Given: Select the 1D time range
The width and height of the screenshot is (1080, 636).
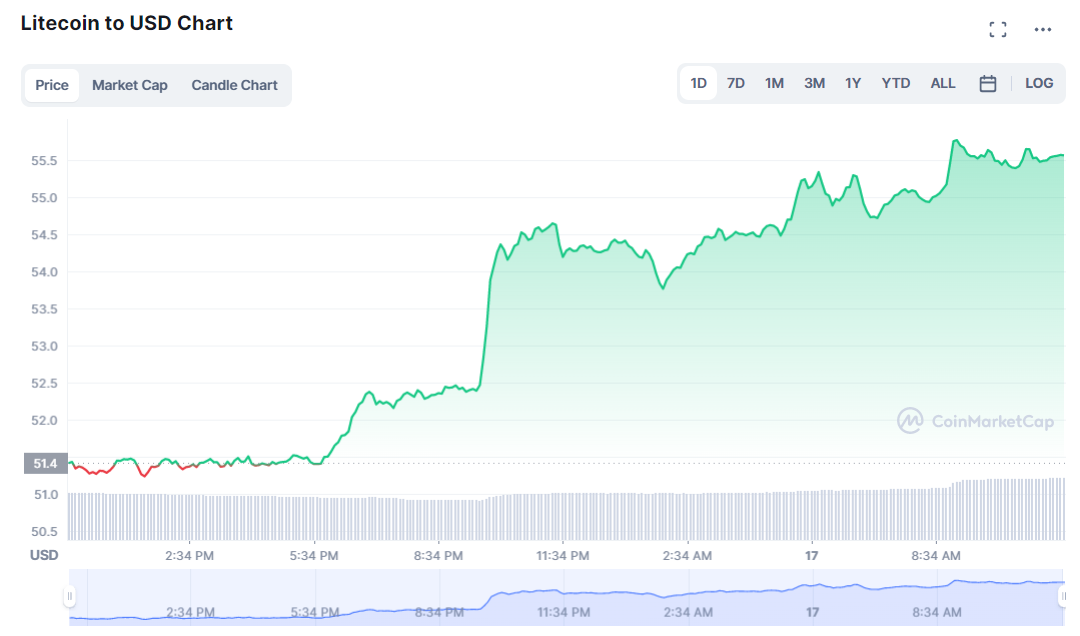Looking at the screenshot, I should click(698, 83).
